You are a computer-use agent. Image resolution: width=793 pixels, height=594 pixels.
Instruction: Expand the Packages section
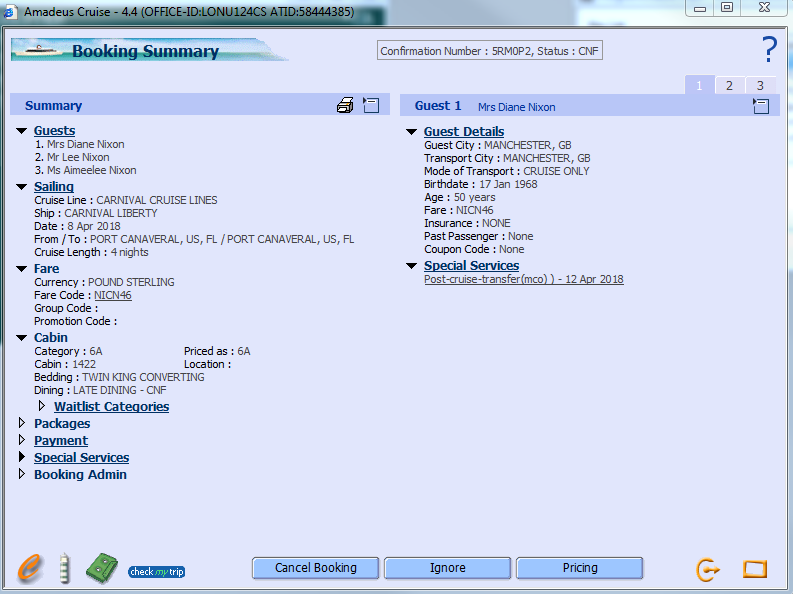point(22,423)
